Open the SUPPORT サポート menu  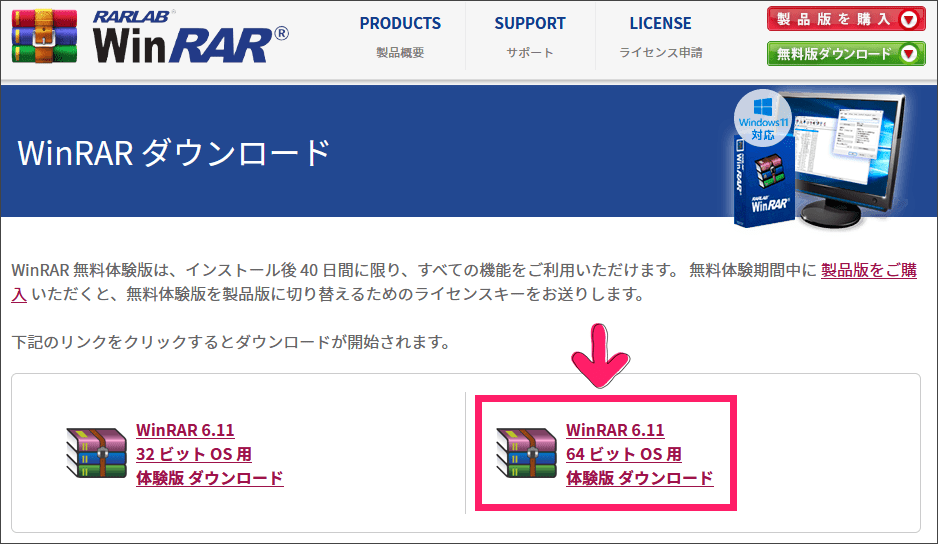tap(530, 37)
